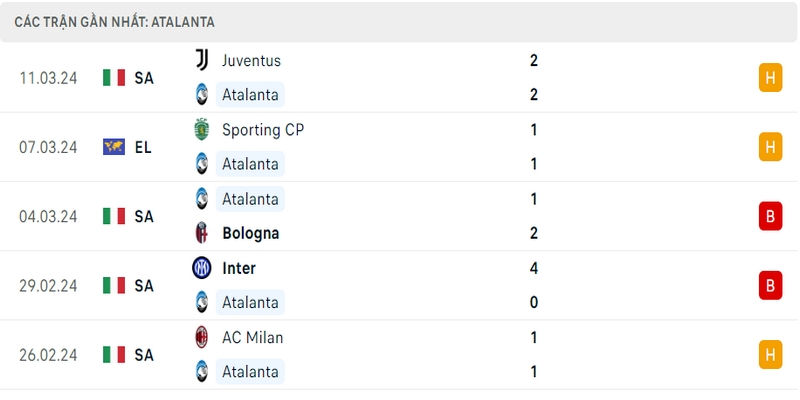Click Atalanta crest in the Juventus match

point(202,95)
